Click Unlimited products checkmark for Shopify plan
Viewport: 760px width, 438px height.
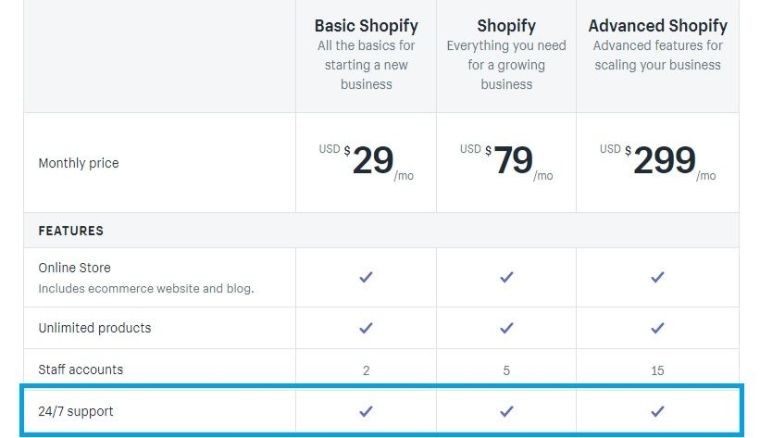tap(506, 327)
